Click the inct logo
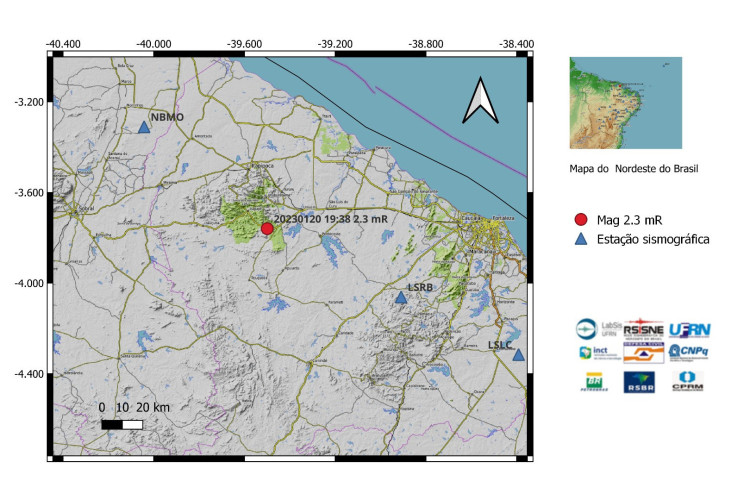 [594, 352]
